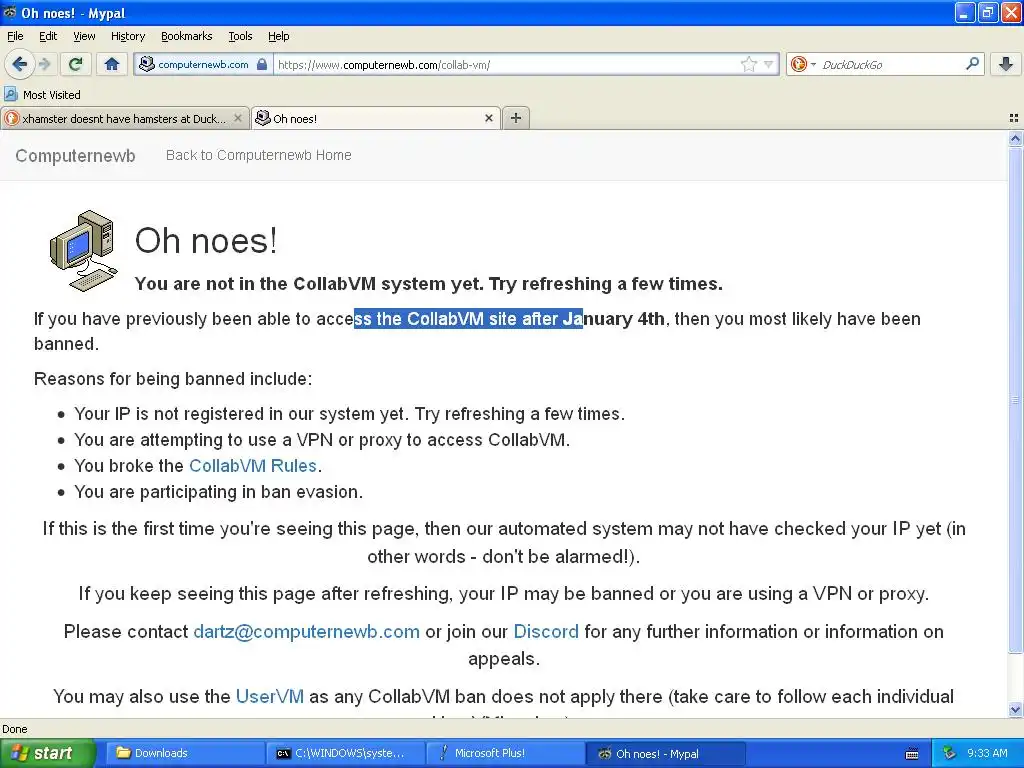Open the Help menu
The width and height of the screenshot is (1024, 768).
tap(278, 36)
